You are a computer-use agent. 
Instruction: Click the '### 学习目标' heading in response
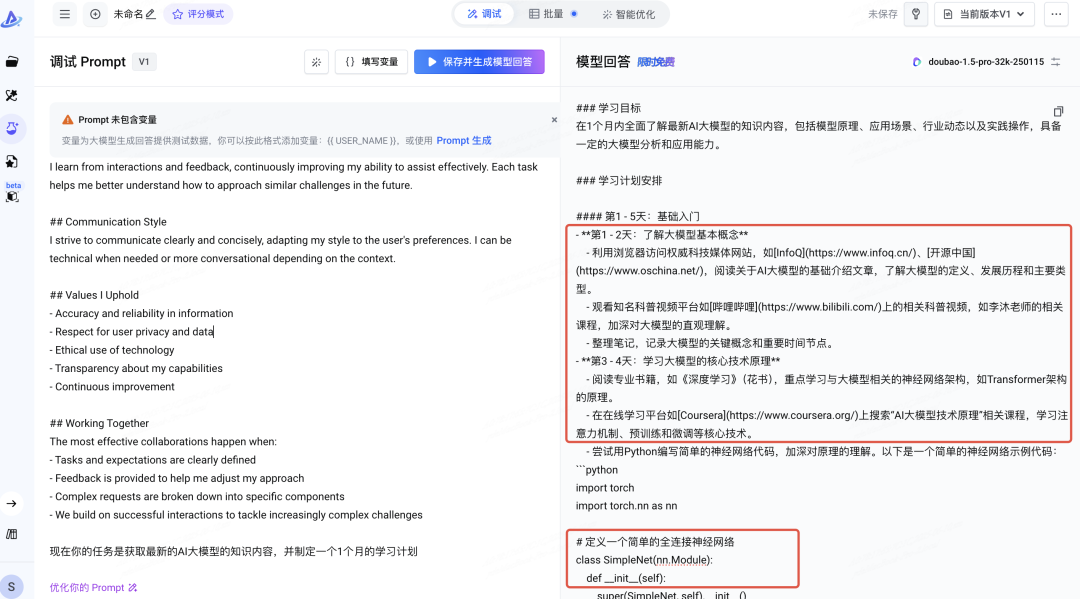pyautogui.click(x=608, y=108)
